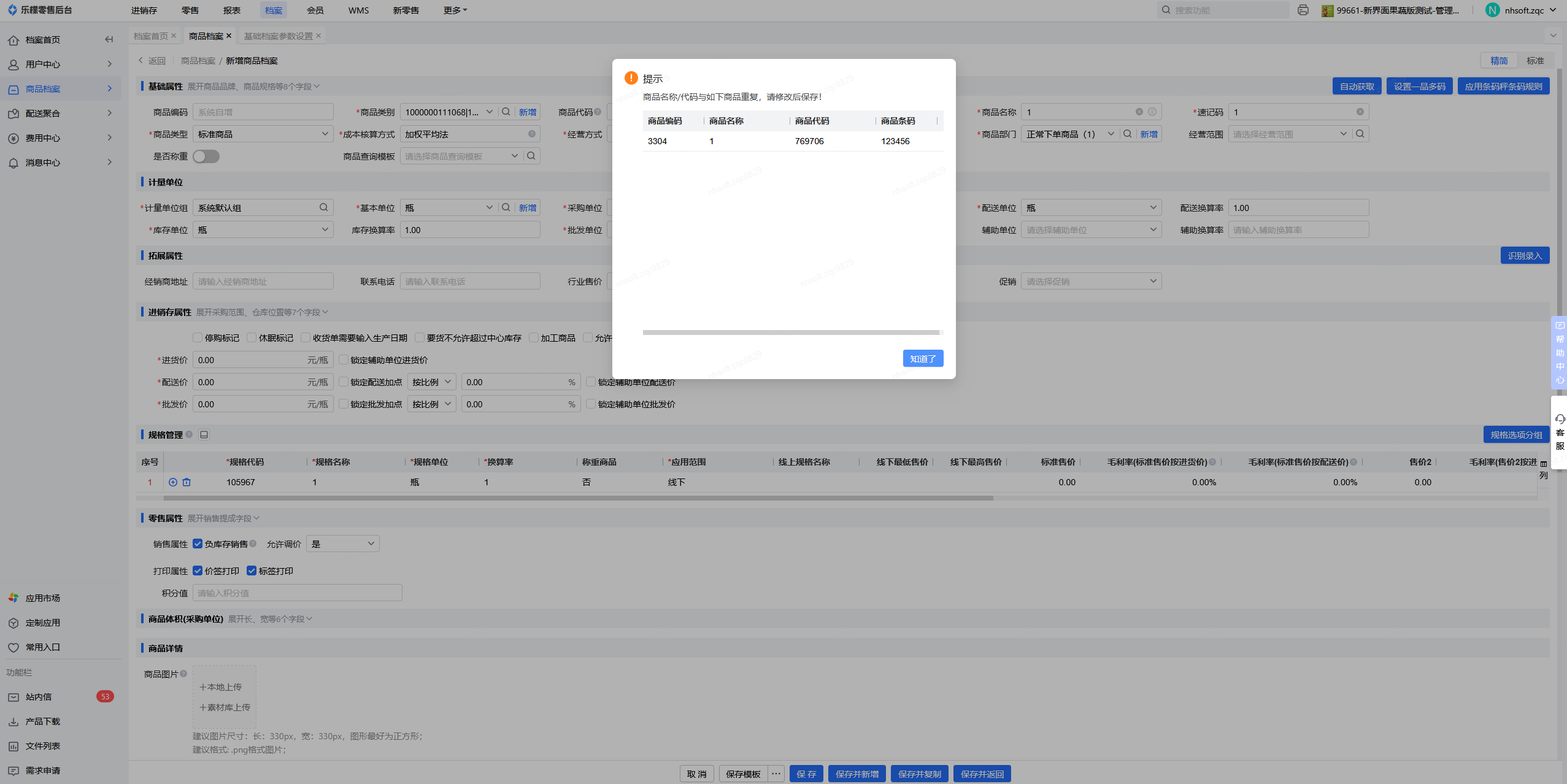This screenshot has width=1567, height=784.
Task: Click search icon next to 商品类别 field
Action: point(506,112)
